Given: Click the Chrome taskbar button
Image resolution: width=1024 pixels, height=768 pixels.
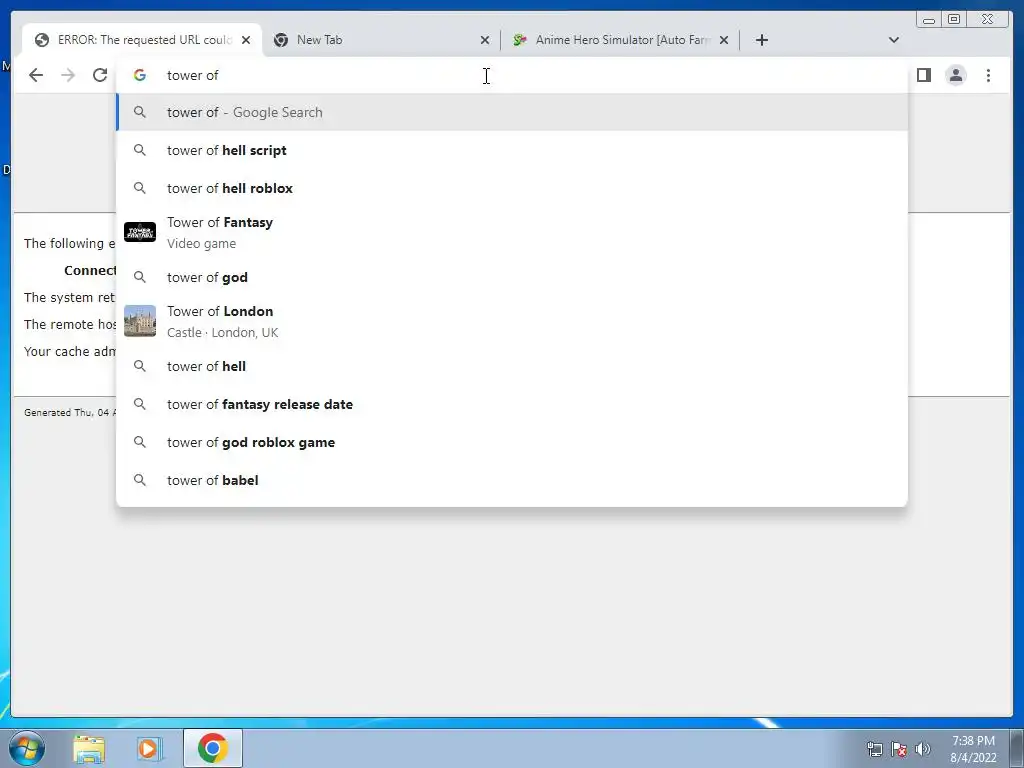Looking at the screenshot, I should point(212,748).
